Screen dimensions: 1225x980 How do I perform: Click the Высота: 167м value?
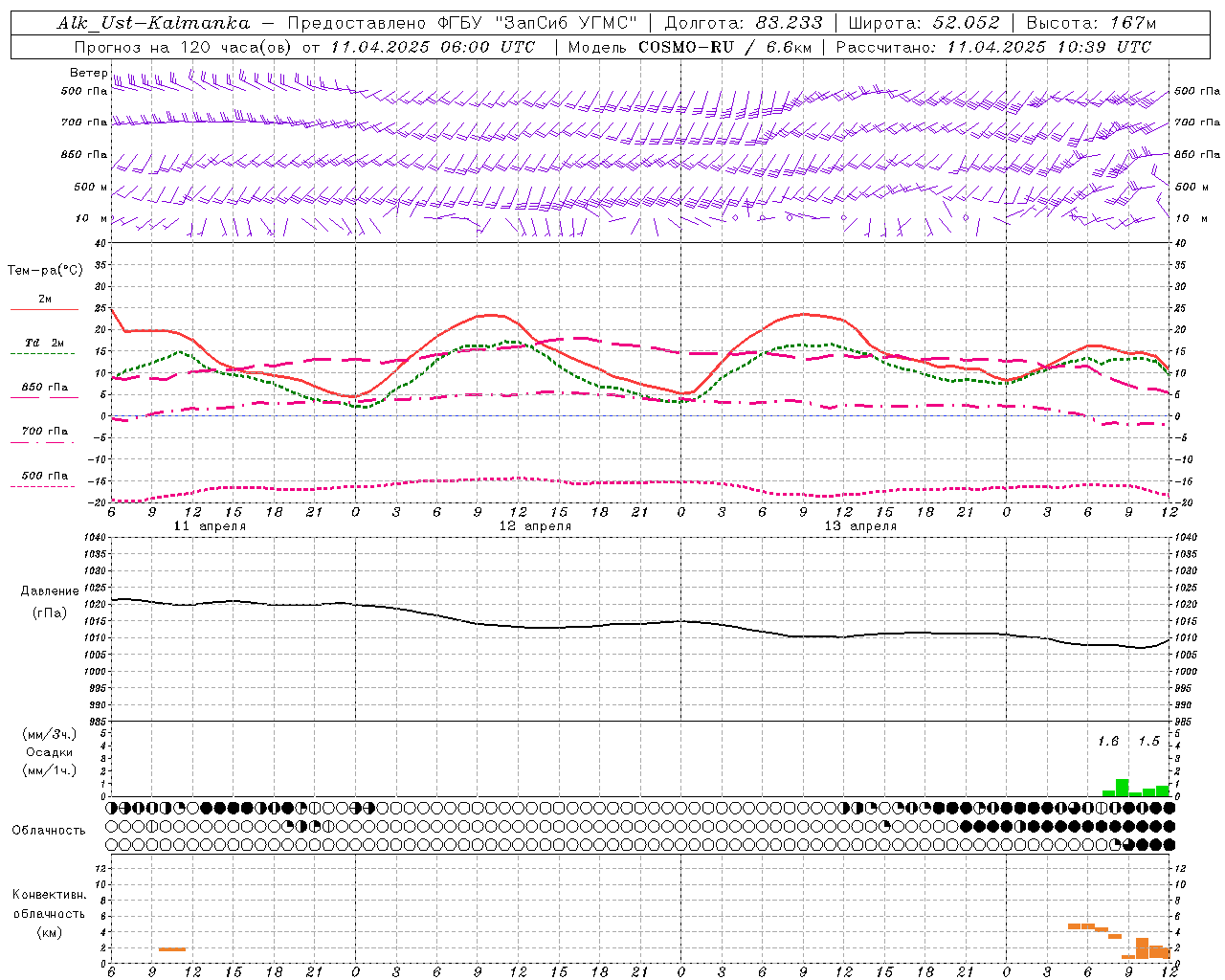point(1091,23)
